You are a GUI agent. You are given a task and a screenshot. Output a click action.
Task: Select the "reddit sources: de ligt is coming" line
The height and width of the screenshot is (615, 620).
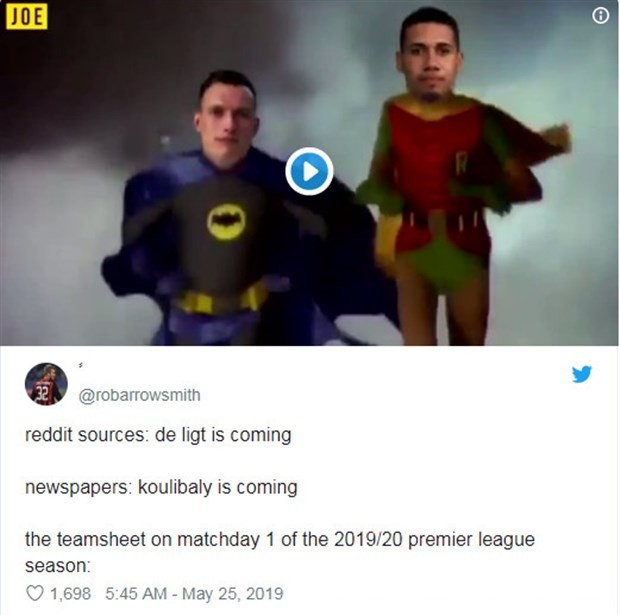158,435
